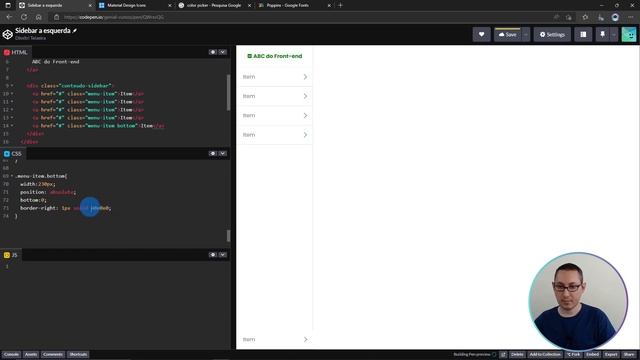Open pen Settings

coord(552,35)
